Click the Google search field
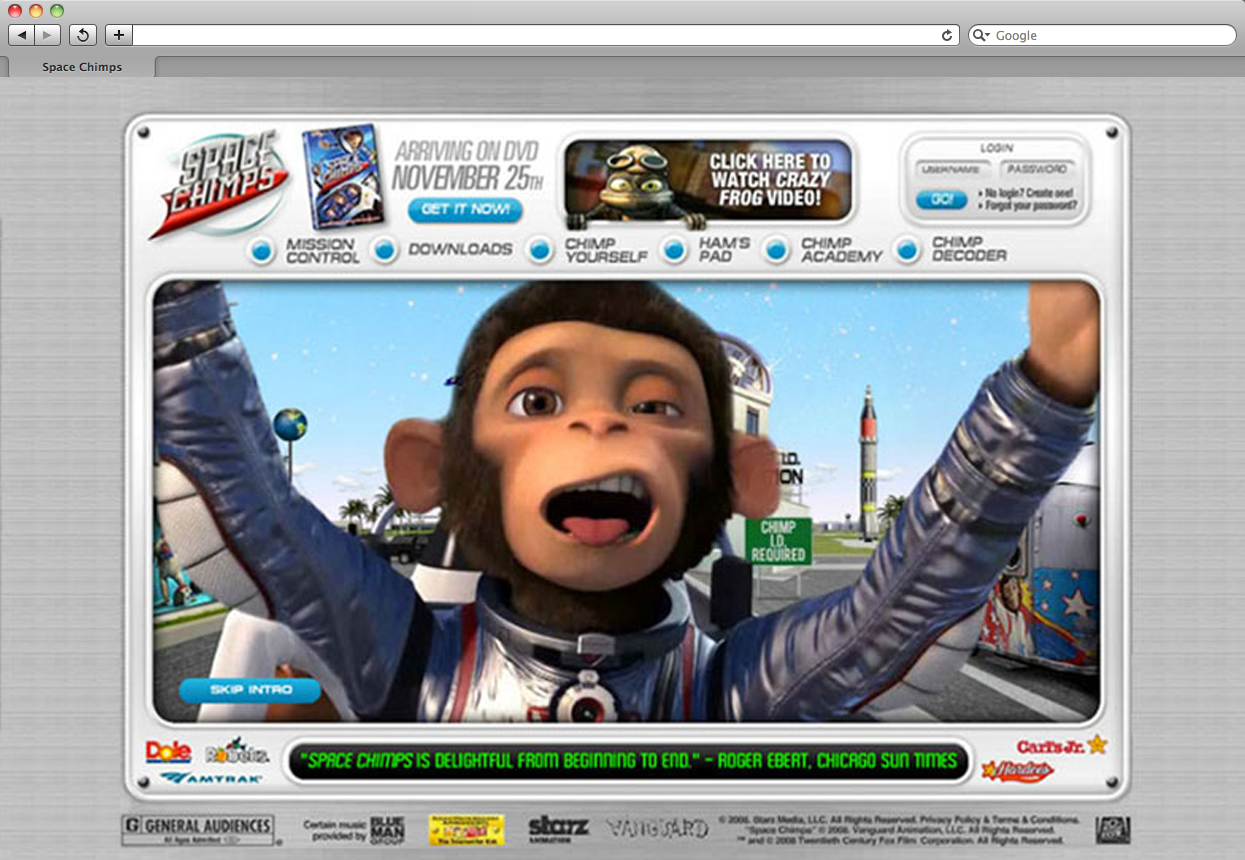The image size is (1245, 860). pyautogui.click(x=1102, y=35)
